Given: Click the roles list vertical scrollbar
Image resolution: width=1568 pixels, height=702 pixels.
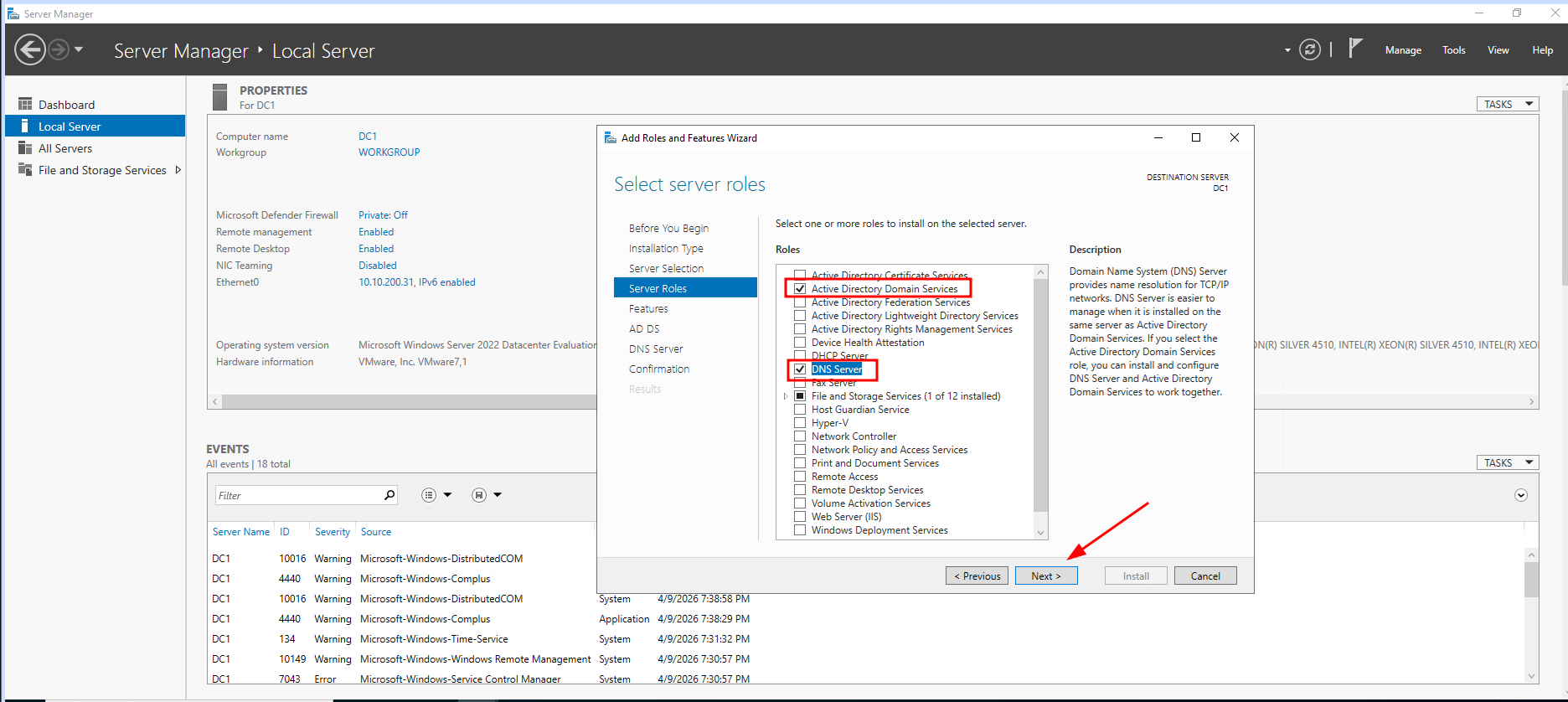Looking at the screenshot, I should point(1040,394).
